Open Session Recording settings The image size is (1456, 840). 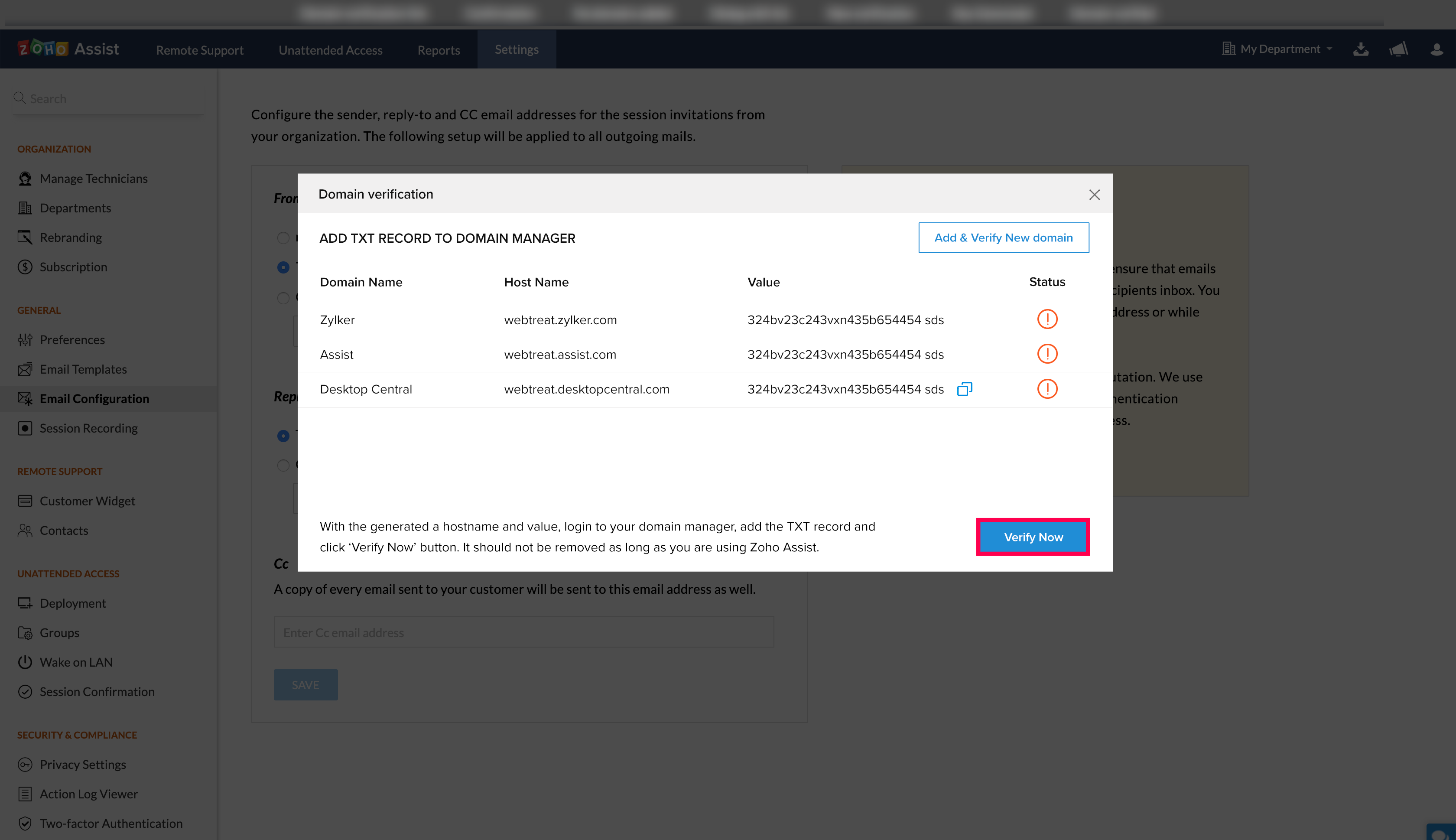[88, 428]
